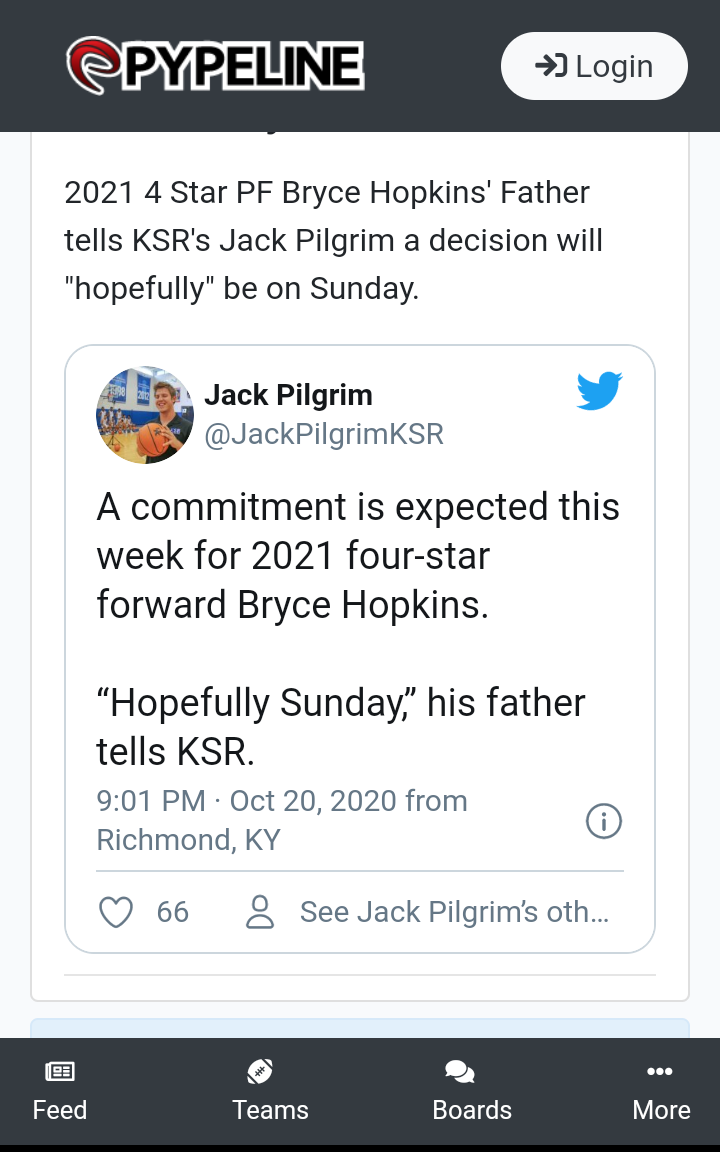Like the tweet with the heart icon
The height and width of the screenshot is (1152, 720).
click(117, 912)
